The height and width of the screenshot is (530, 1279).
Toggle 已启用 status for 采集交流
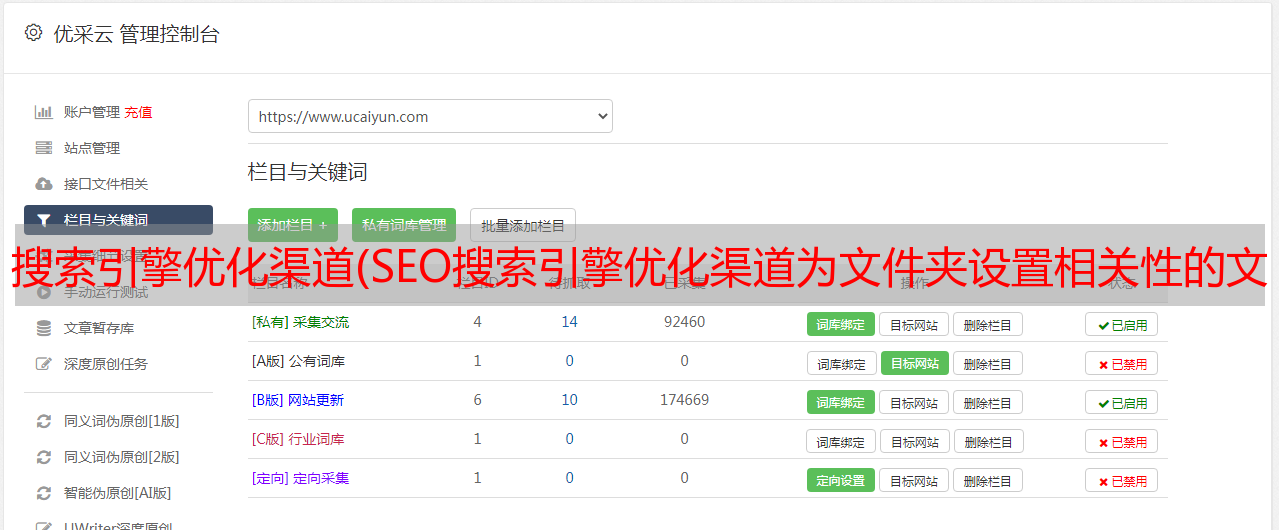pyautogui.click(x=1121, y=324)
